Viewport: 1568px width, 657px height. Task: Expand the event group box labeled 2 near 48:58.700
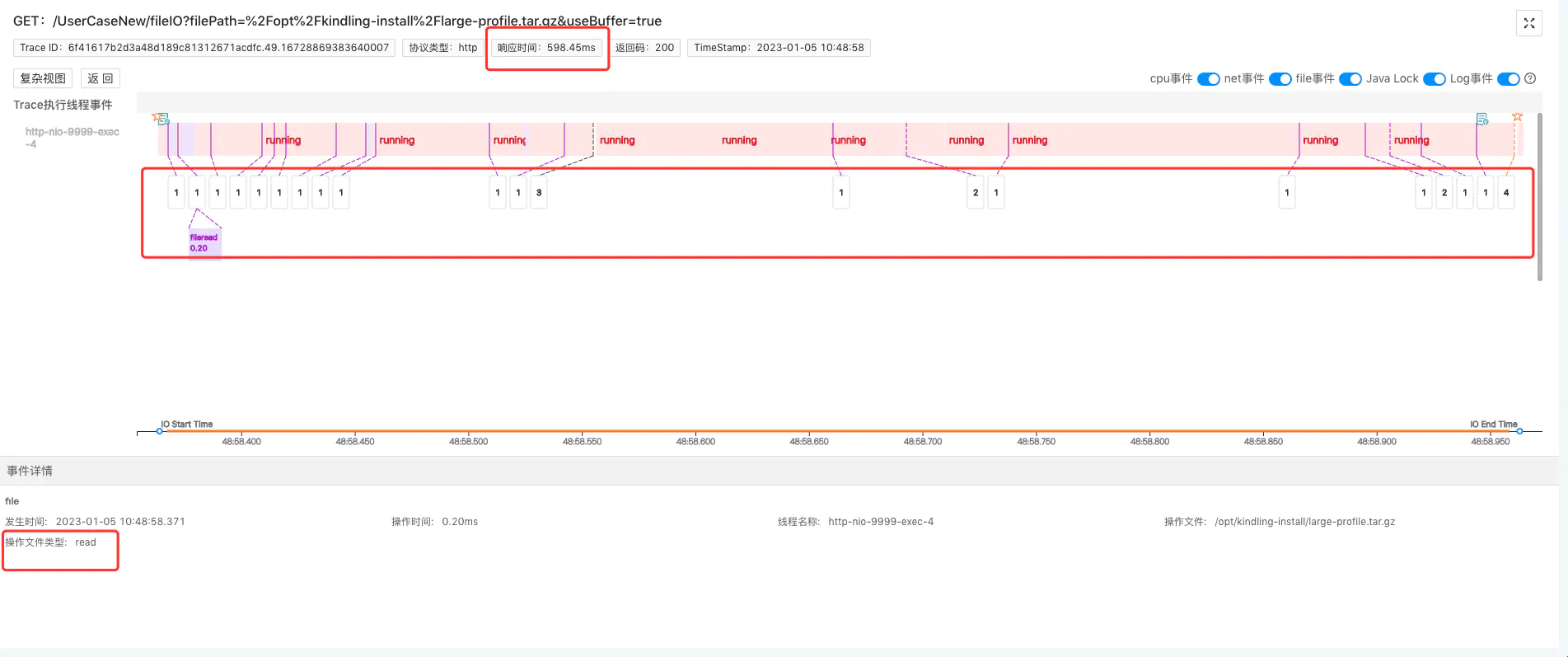[x=976, y=193]
